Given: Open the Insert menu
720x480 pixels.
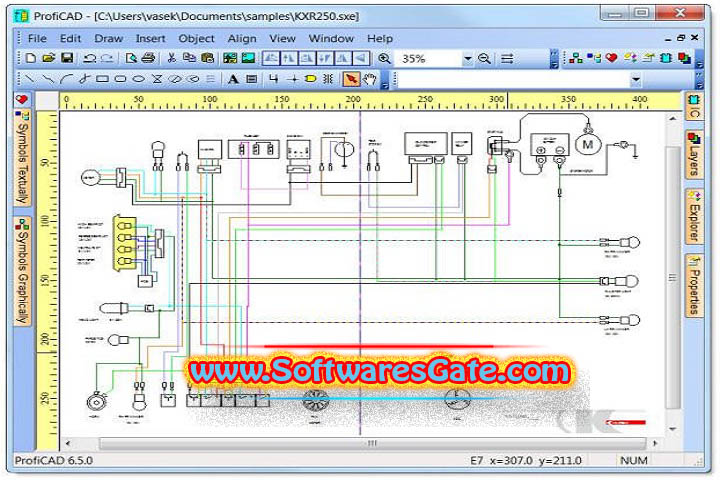Looking at the screenshot, I should coord(151,39).
